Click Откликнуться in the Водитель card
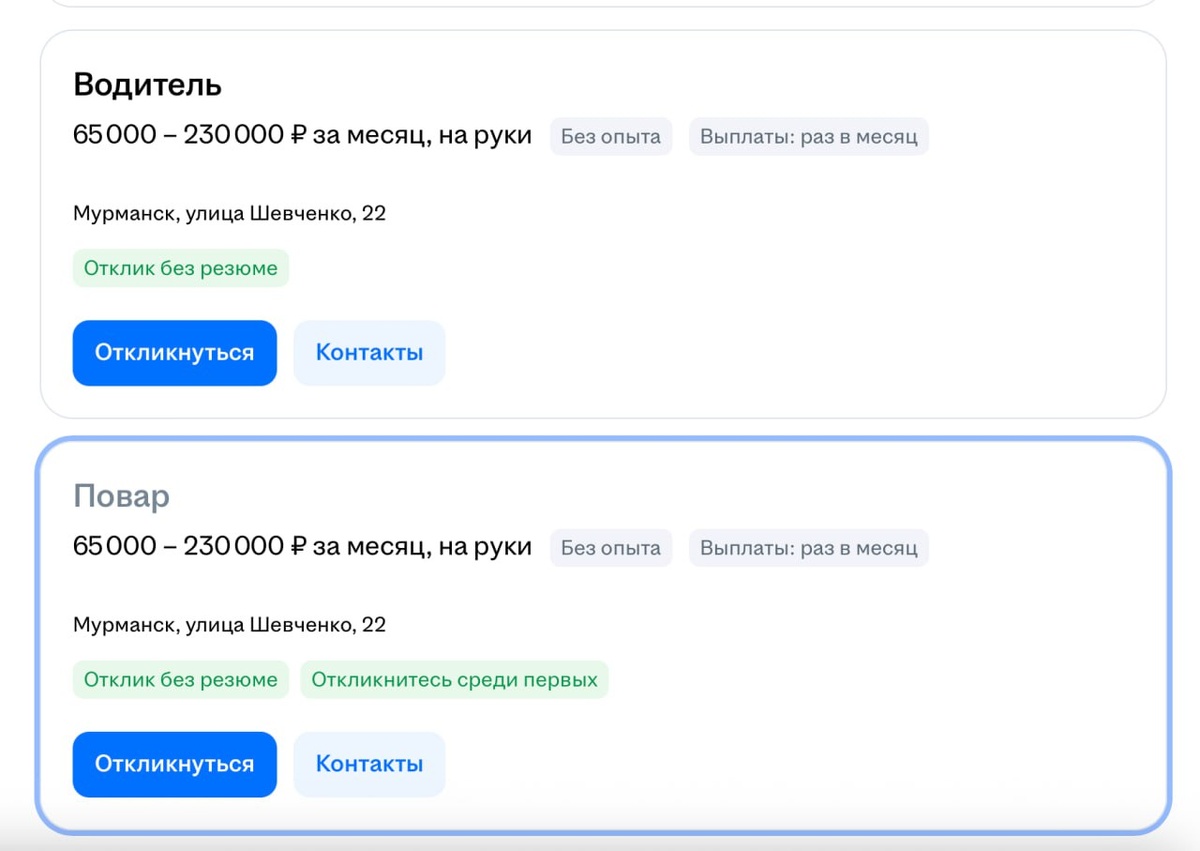Screen dimensions: 1200x851 [x=174, y=353]
